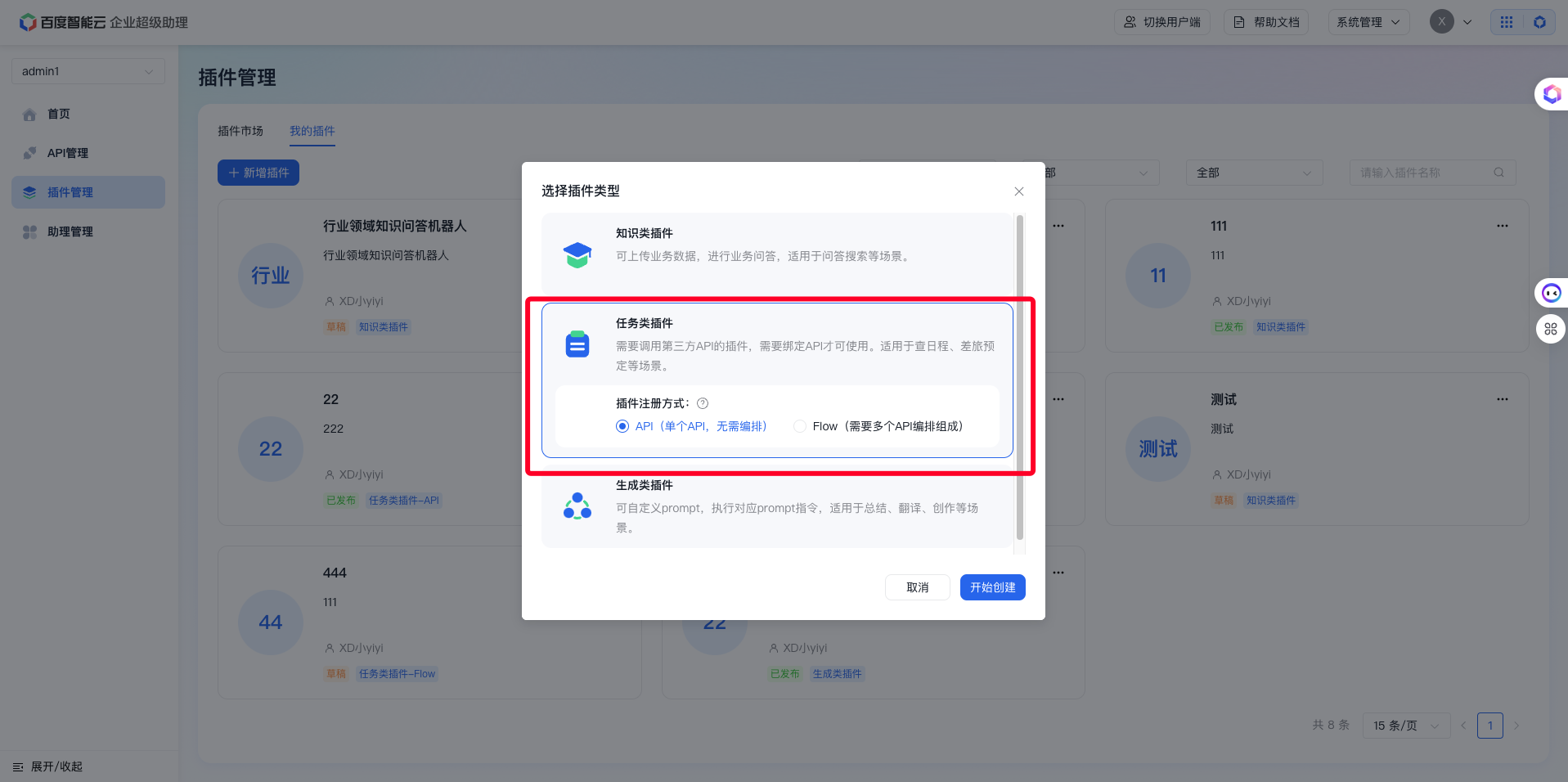Click the 22 plugin avatar with 222 description

(271, 449)
